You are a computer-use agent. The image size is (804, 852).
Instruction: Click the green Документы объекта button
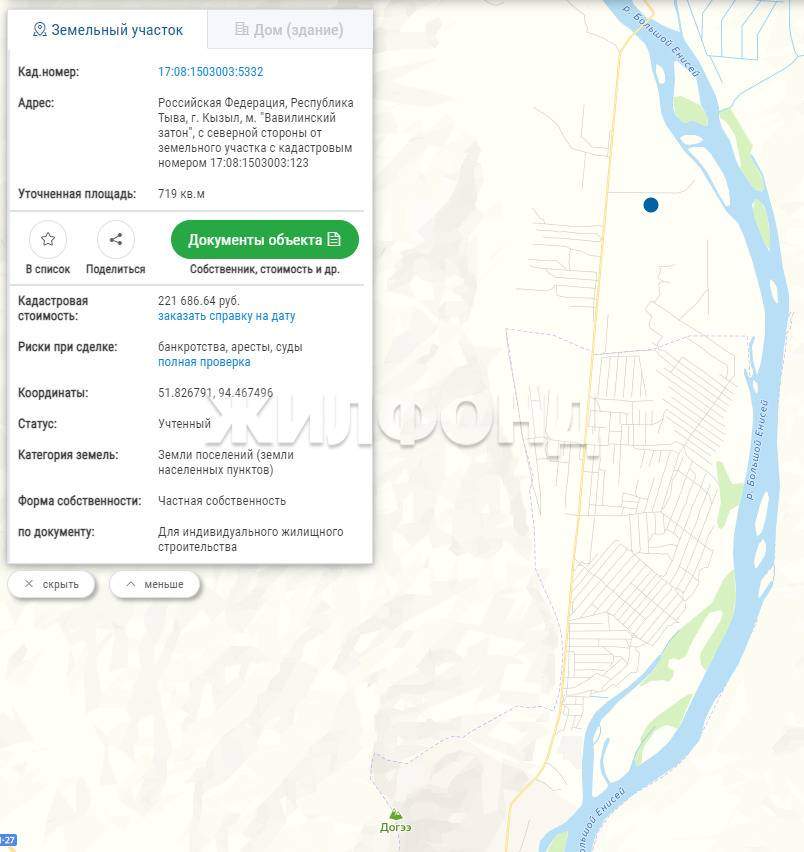(x=265, y=240)
